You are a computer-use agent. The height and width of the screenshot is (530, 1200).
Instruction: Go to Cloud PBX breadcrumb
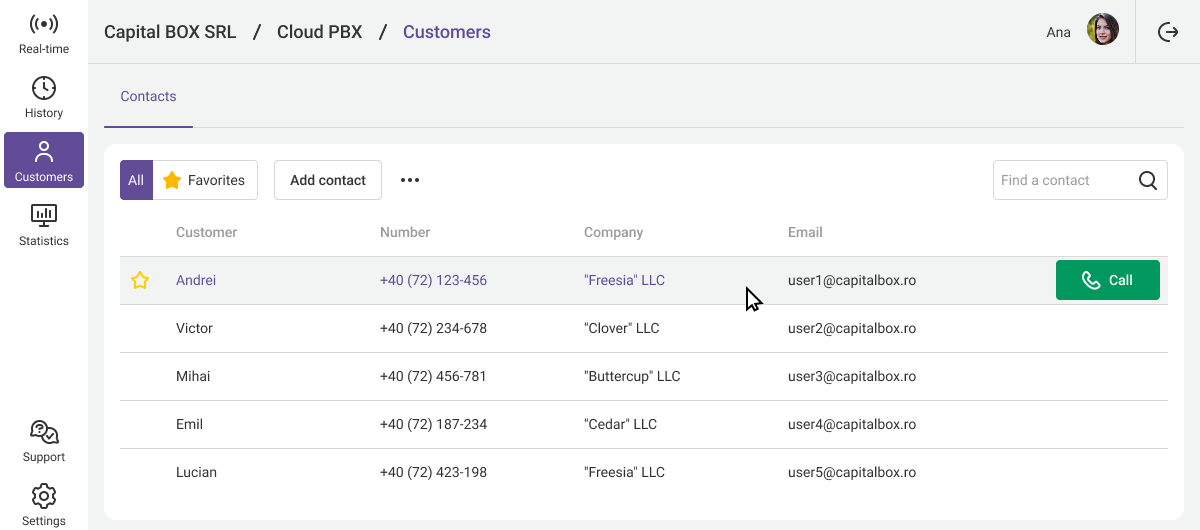(319, 32)
